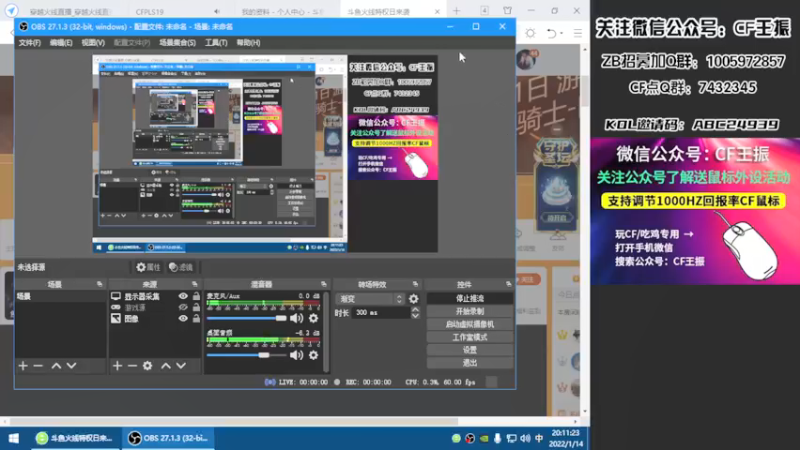Click the sun brightness icon in the browser toolbar

pyautogui.click(x=531, y=34)
